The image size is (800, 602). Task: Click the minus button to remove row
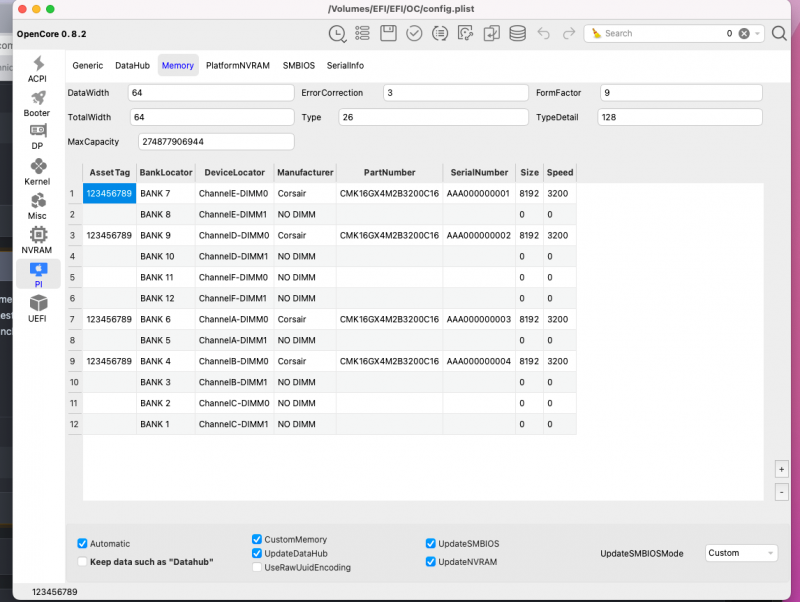[781, 491]
